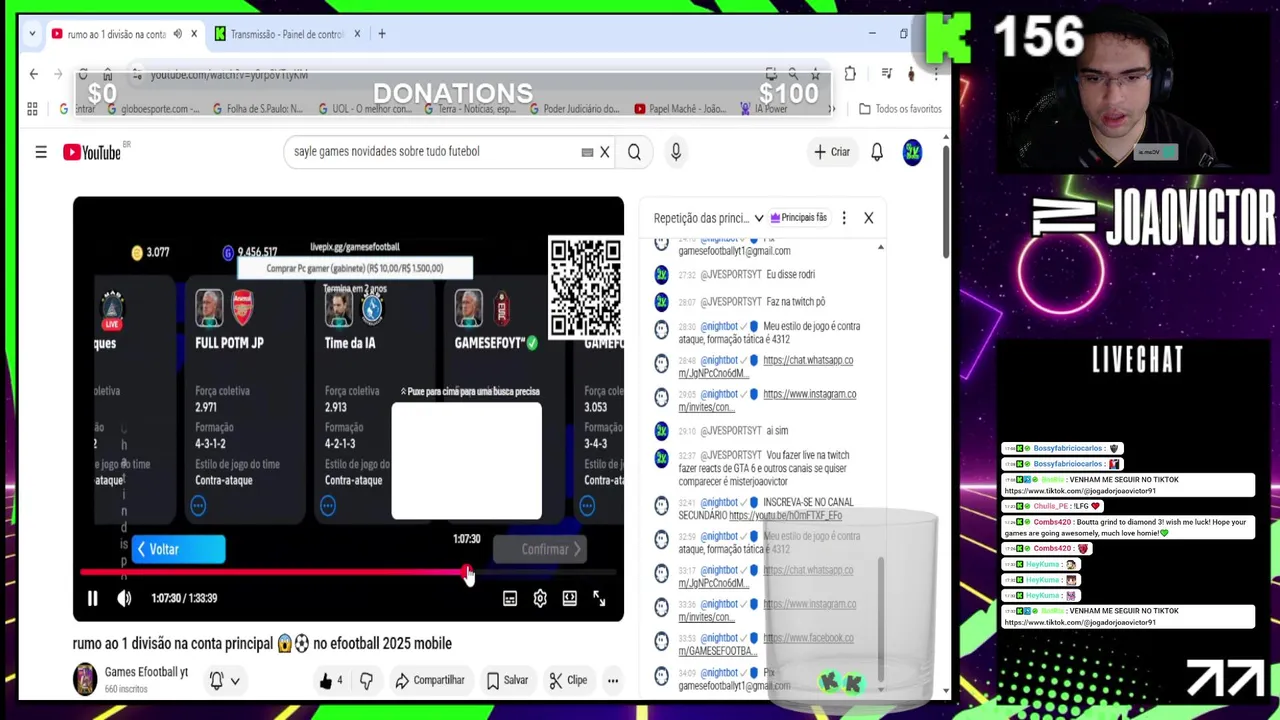
Task: Open the 'Poder Judiciário do...' bookmark
Action: (575, 109)
